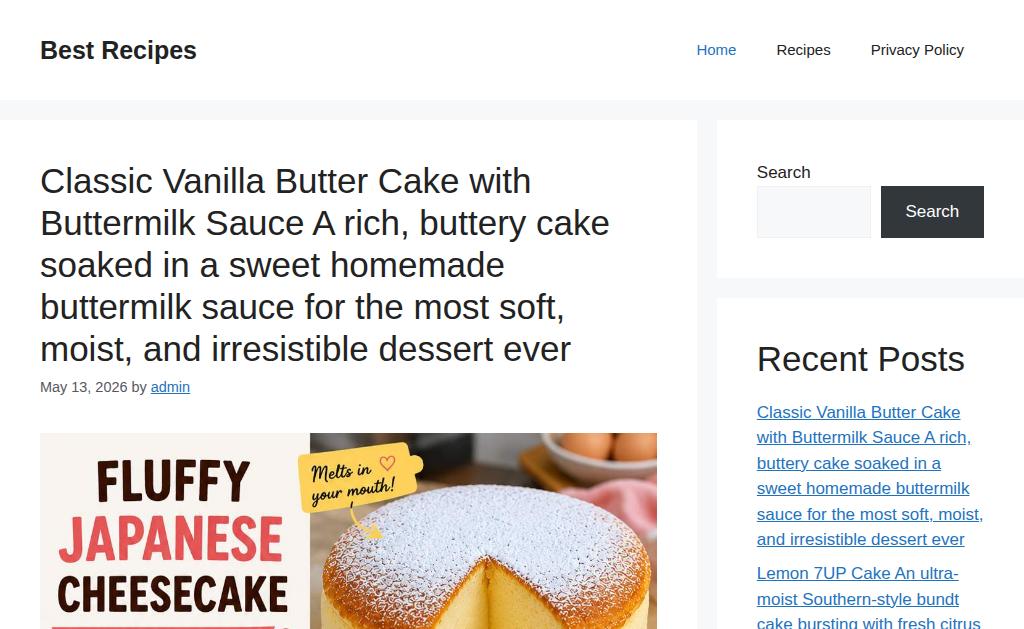Open the Classic Vanilla Butter Cake recent post link
This screenshot has height=629, width=1024.
click(x=869, y=476)
